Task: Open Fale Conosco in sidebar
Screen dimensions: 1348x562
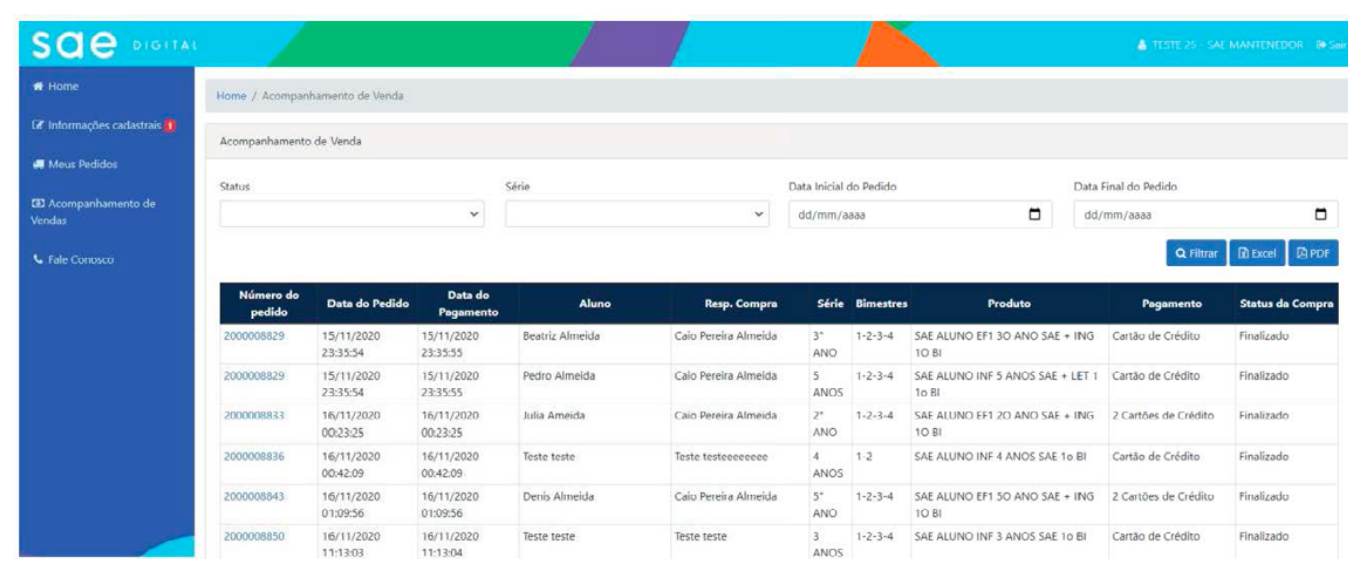Action: (73, 260)
